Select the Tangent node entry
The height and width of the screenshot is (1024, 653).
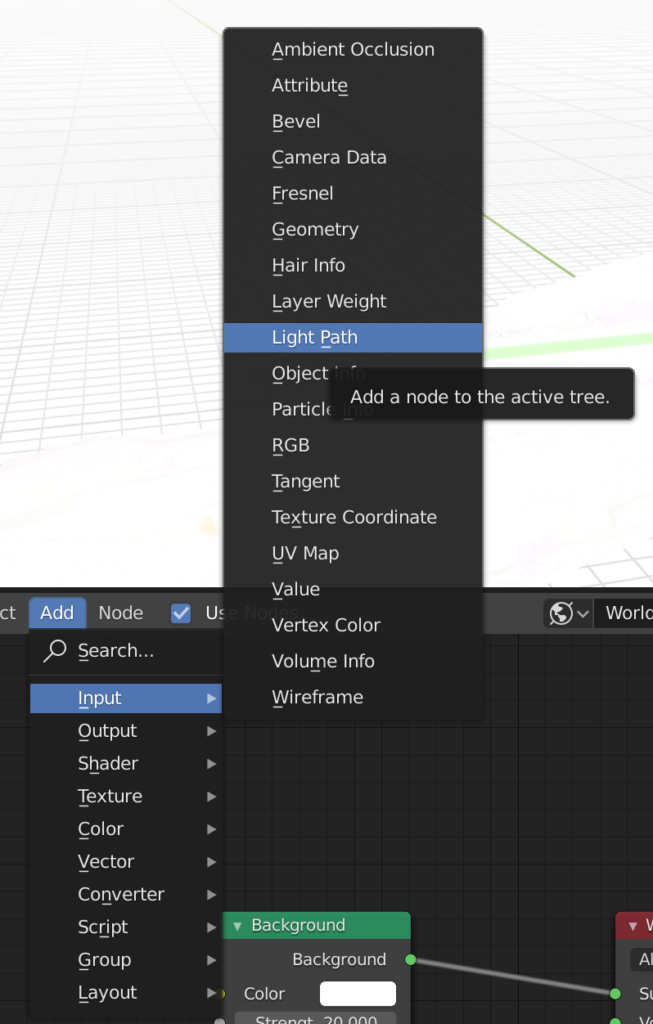(353, 481)
